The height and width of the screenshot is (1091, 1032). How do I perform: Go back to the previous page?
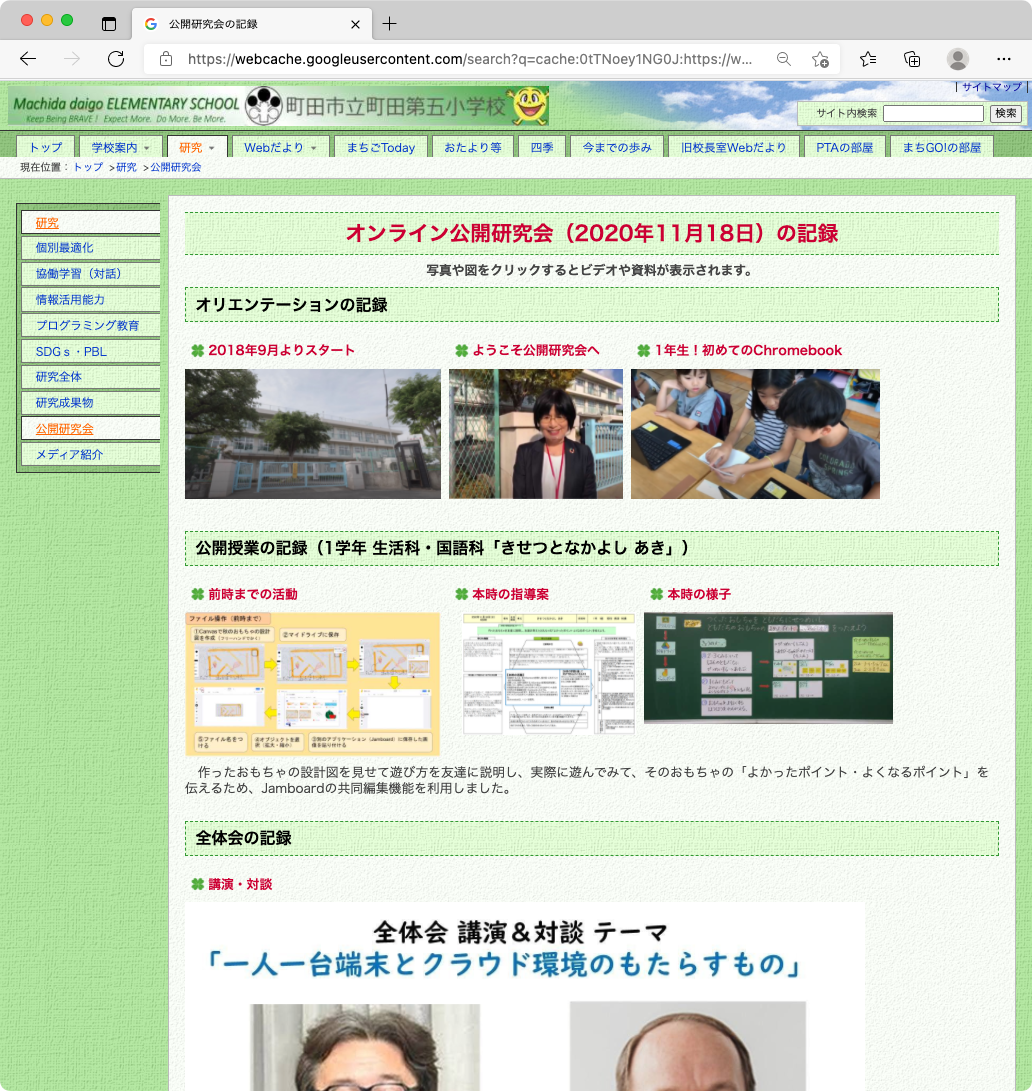tap(28, 59)
